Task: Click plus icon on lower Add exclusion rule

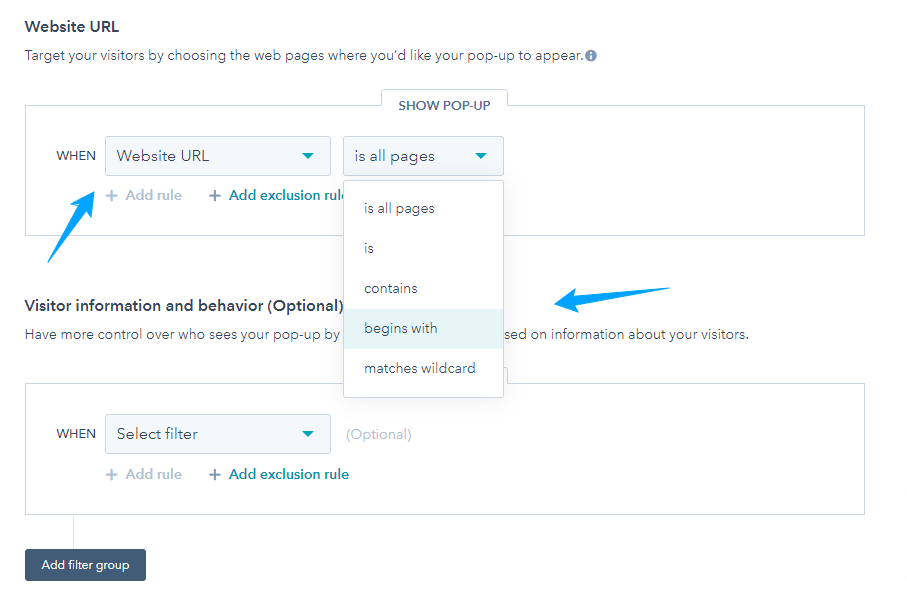Action: (x=214, y=474)
